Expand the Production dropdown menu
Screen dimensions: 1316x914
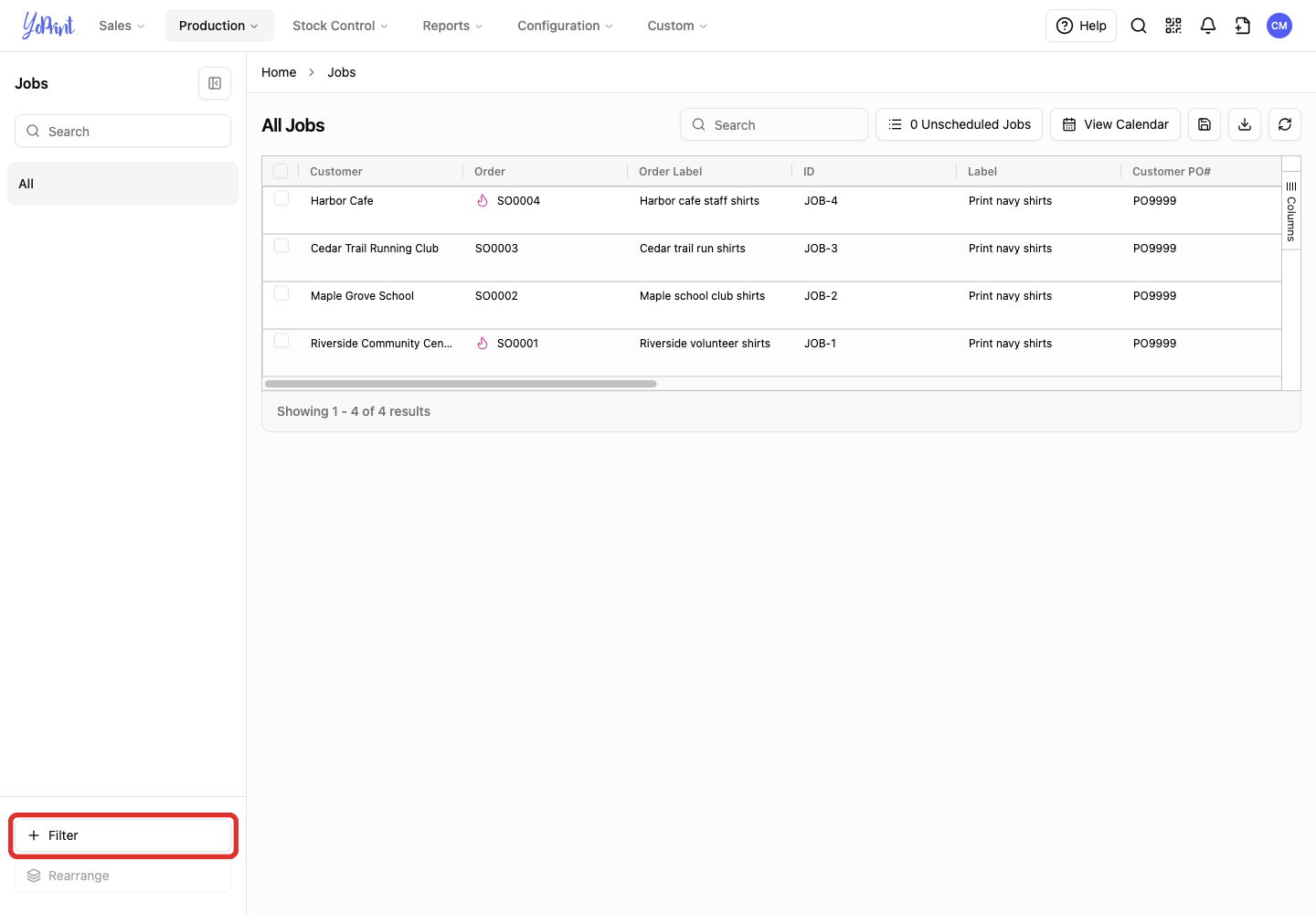pyautogui.click(x=218, y=26)
